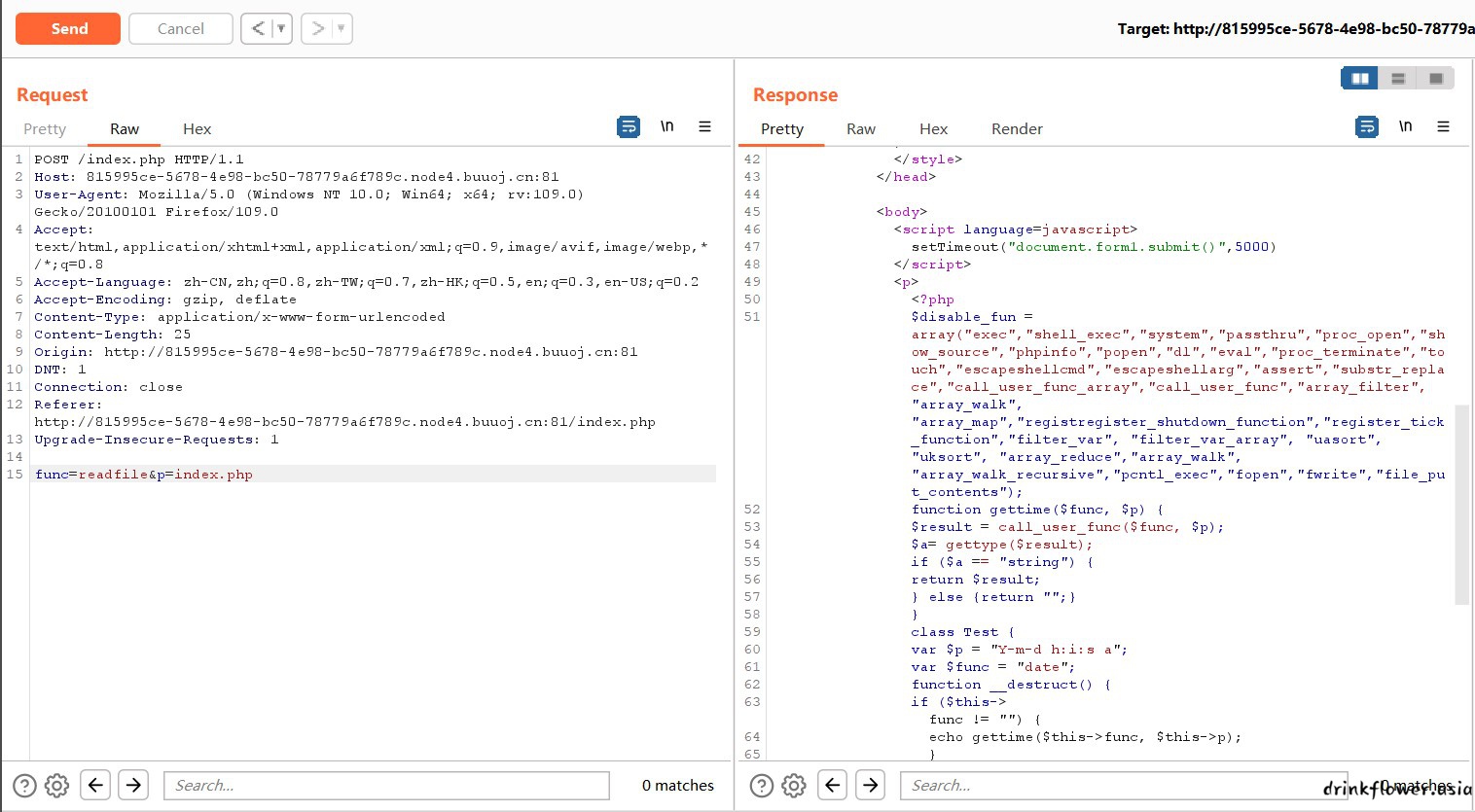Open the forward history dropdown arrow

click(x=342, y=29)
